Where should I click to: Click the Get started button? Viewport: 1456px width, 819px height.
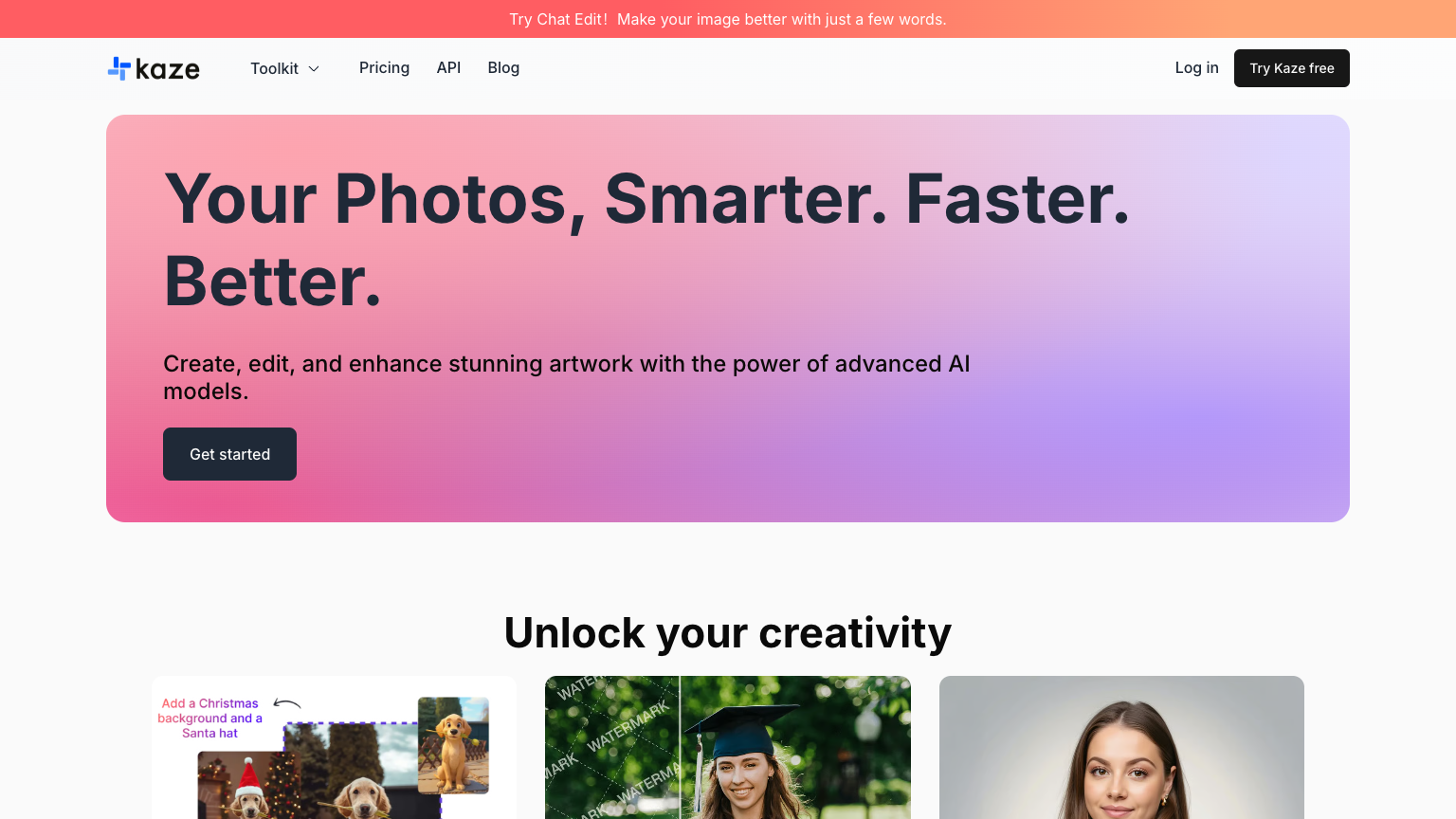(229, 454)
